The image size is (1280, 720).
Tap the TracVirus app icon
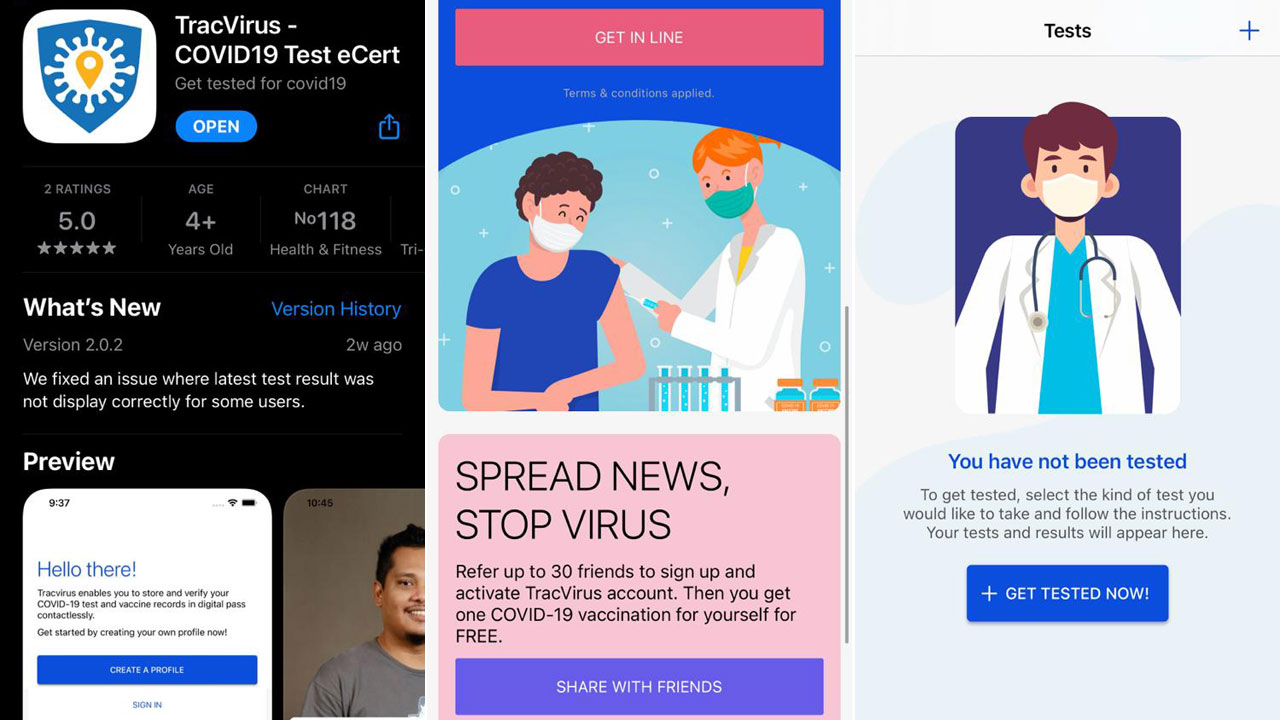click(89, 77)
